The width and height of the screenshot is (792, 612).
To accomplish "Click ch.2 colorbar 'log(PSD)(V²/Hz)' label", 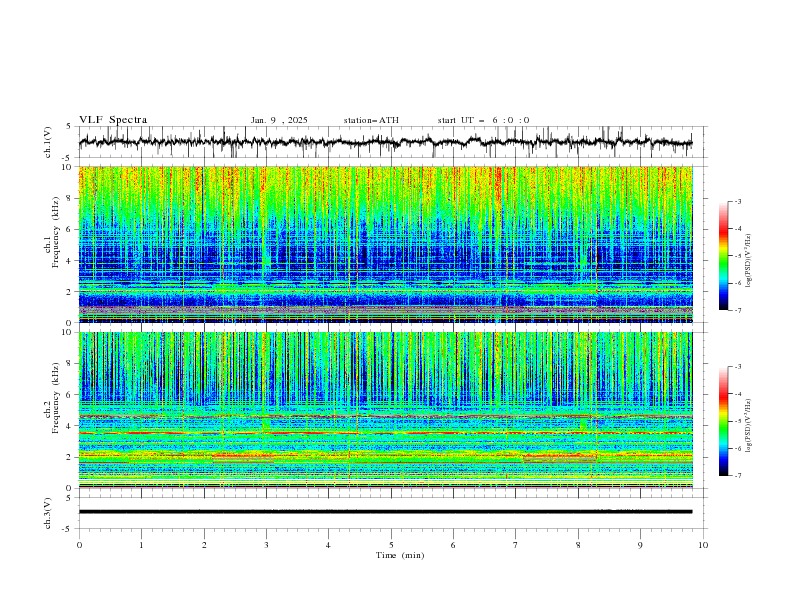I will tap(749, 426).
